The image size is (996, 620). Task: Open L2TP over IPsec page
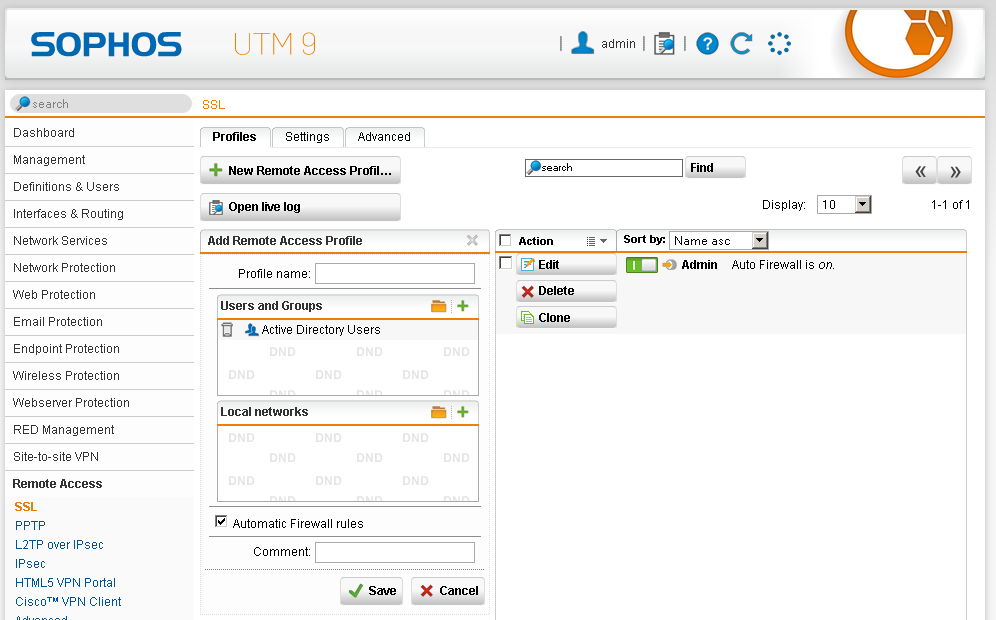pyautogui.click(x=59, y=545)
